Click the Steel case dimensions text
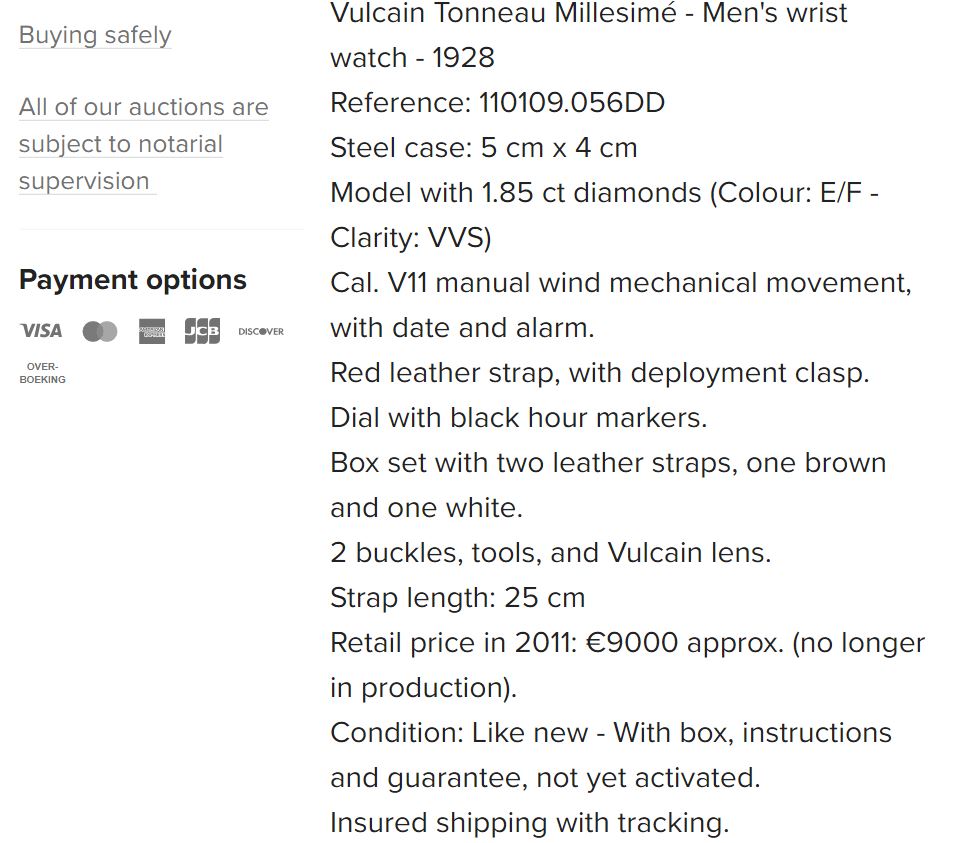 pos(483,148)
